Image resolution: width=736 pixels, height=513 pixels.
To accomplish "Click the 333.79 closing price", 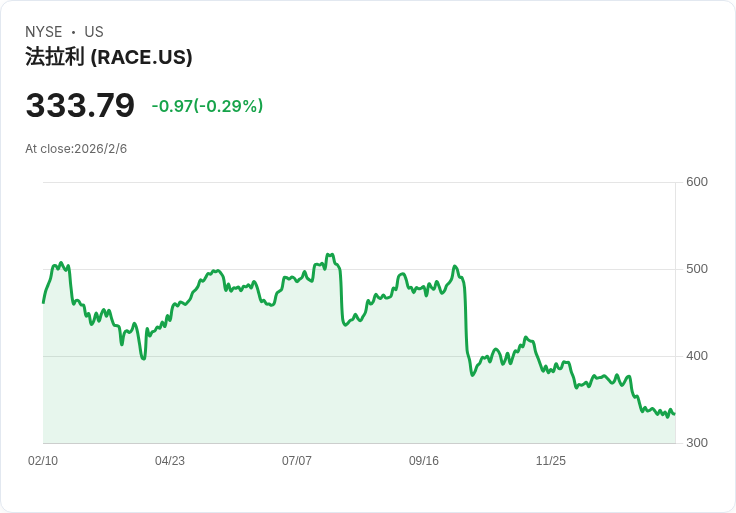I will [x=80, y=106].
